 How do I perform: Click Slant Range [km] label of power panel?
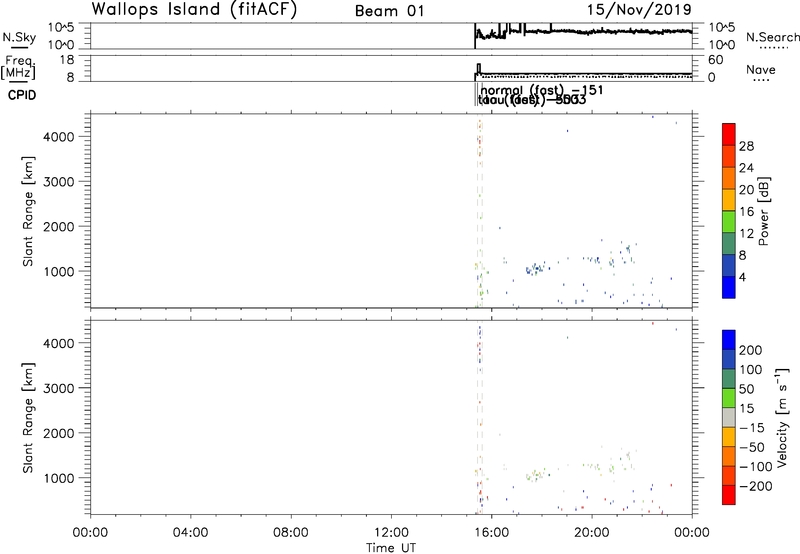coord(28,211)
